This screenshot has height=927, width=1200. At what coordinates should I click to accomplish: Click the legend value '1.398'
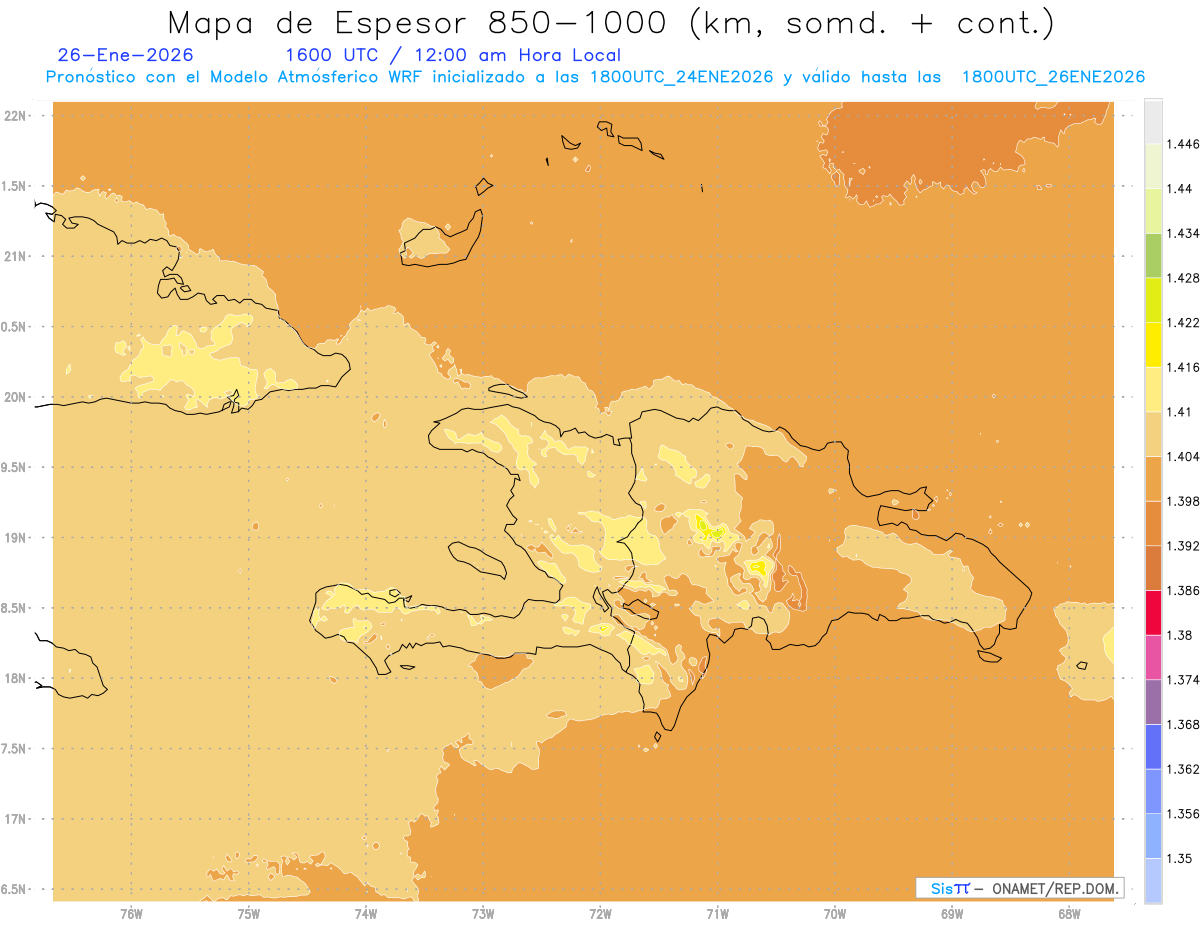(1182, 501)
